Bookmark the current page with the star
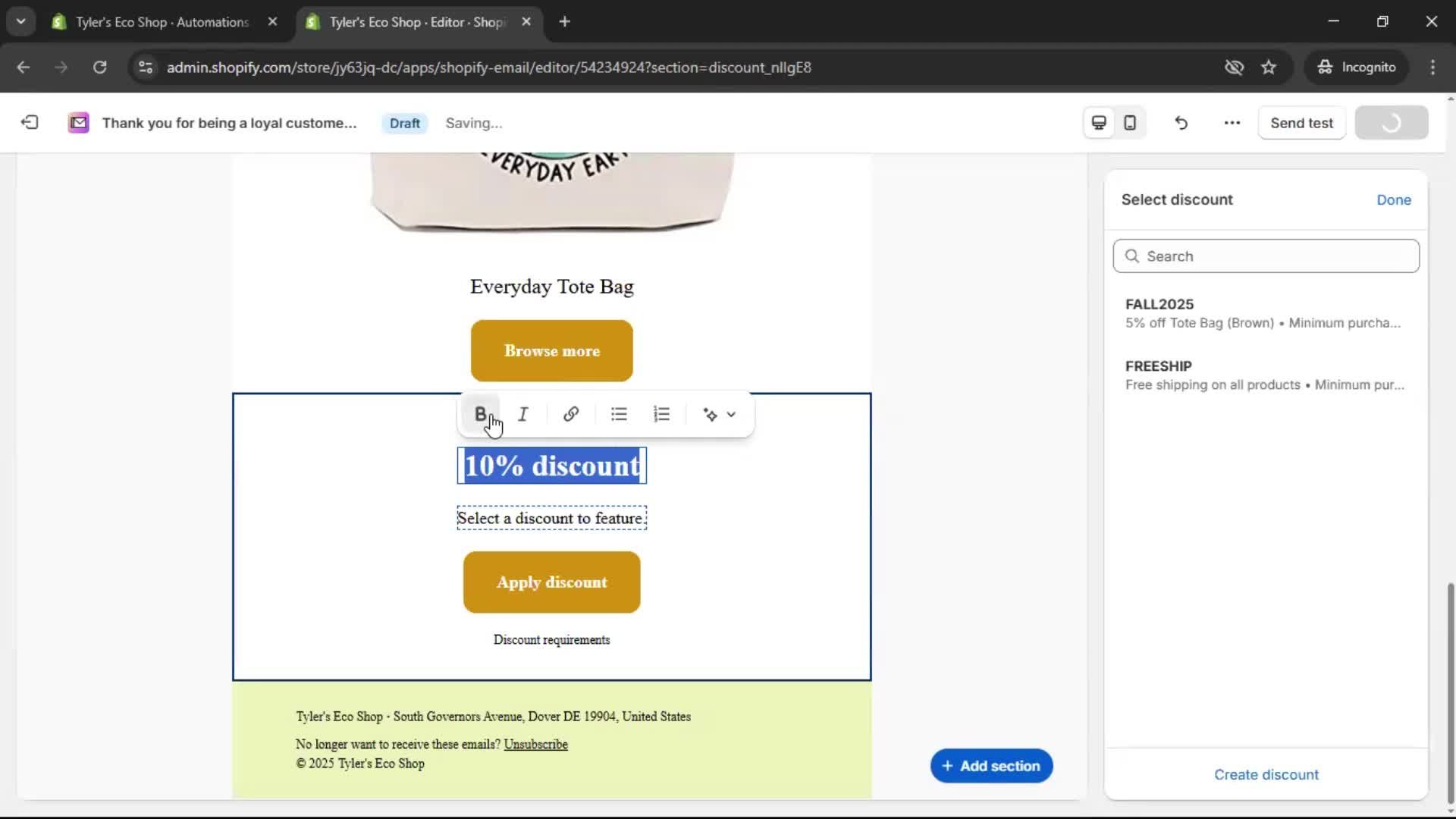Screen dimensions: 1456x819 1269,67
